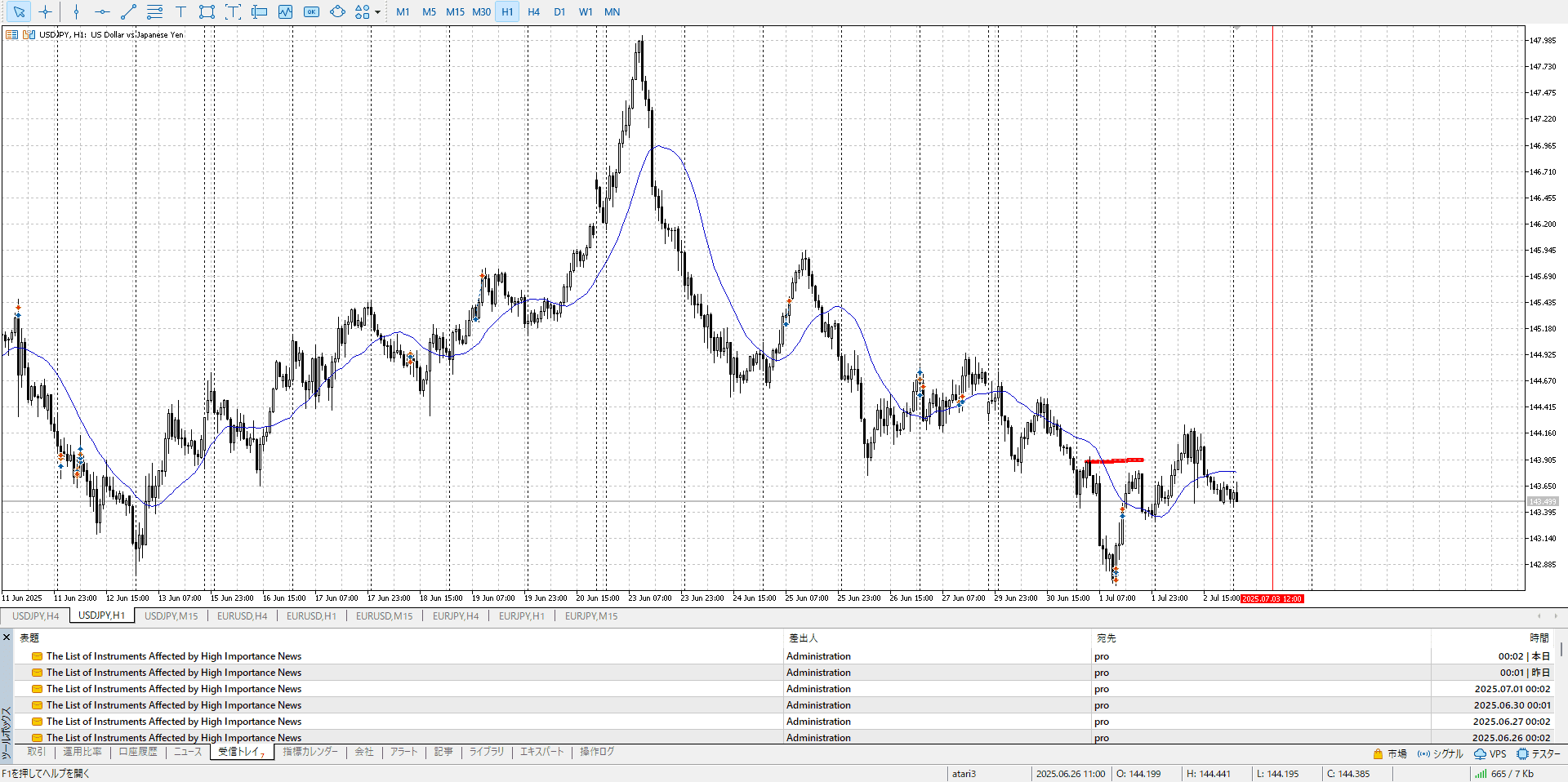Open the EURUSD,H4 chart tab

click(x=242, y=616)
